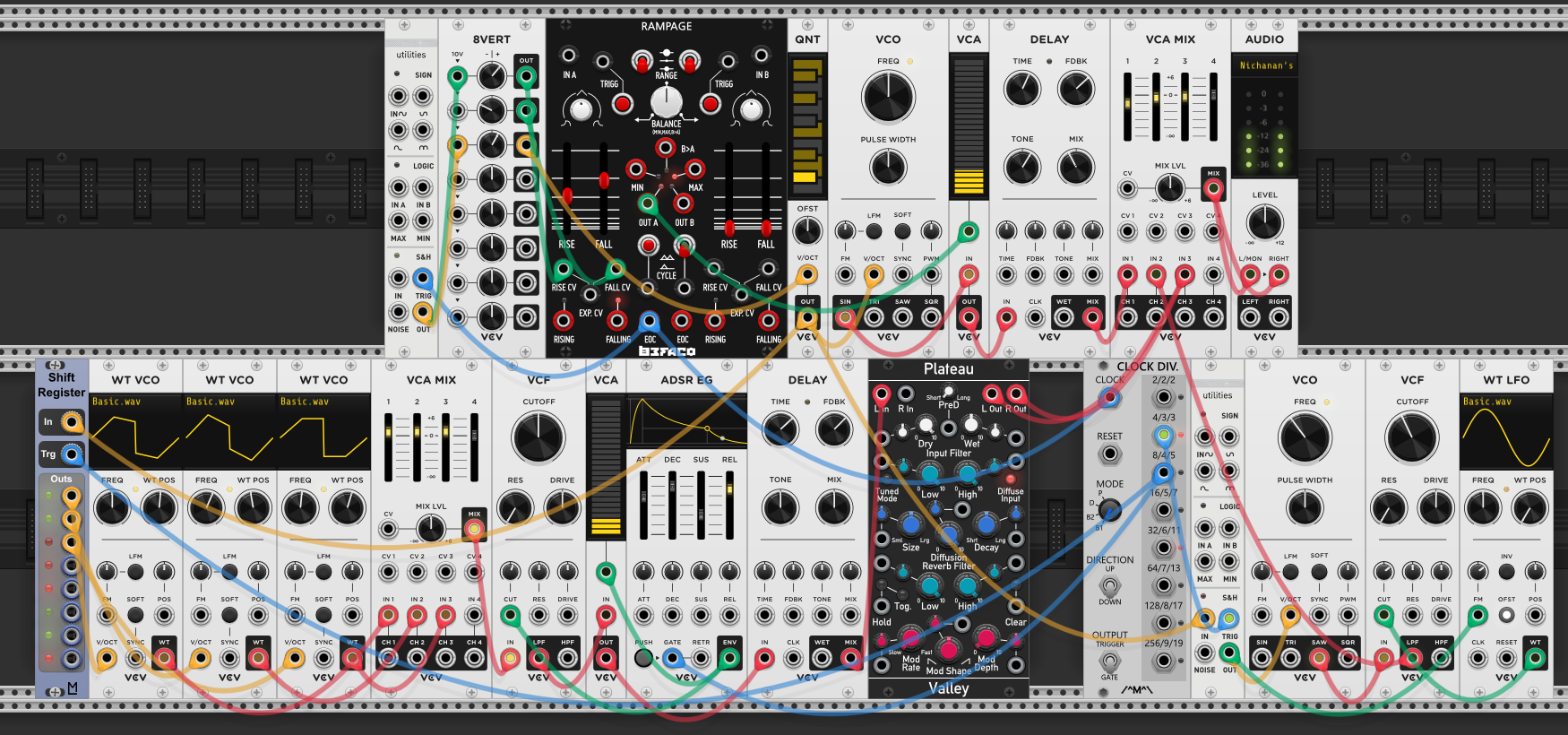The width and height of the screenshot is (1568, 735).
Task: Click the channel B RISE slider on Rampage
Action: pyautogui.click(x=729, y=186)
